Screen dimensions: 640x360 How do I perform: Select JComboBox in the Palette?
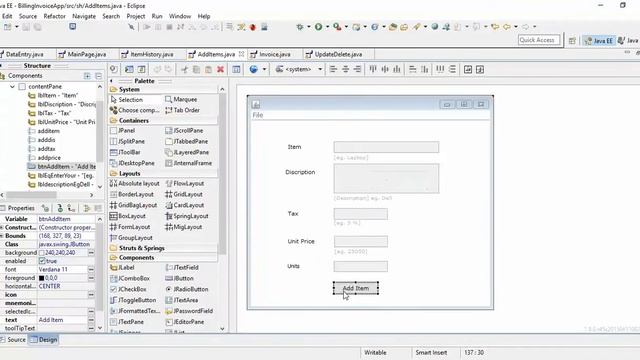[x=130, y=278]
